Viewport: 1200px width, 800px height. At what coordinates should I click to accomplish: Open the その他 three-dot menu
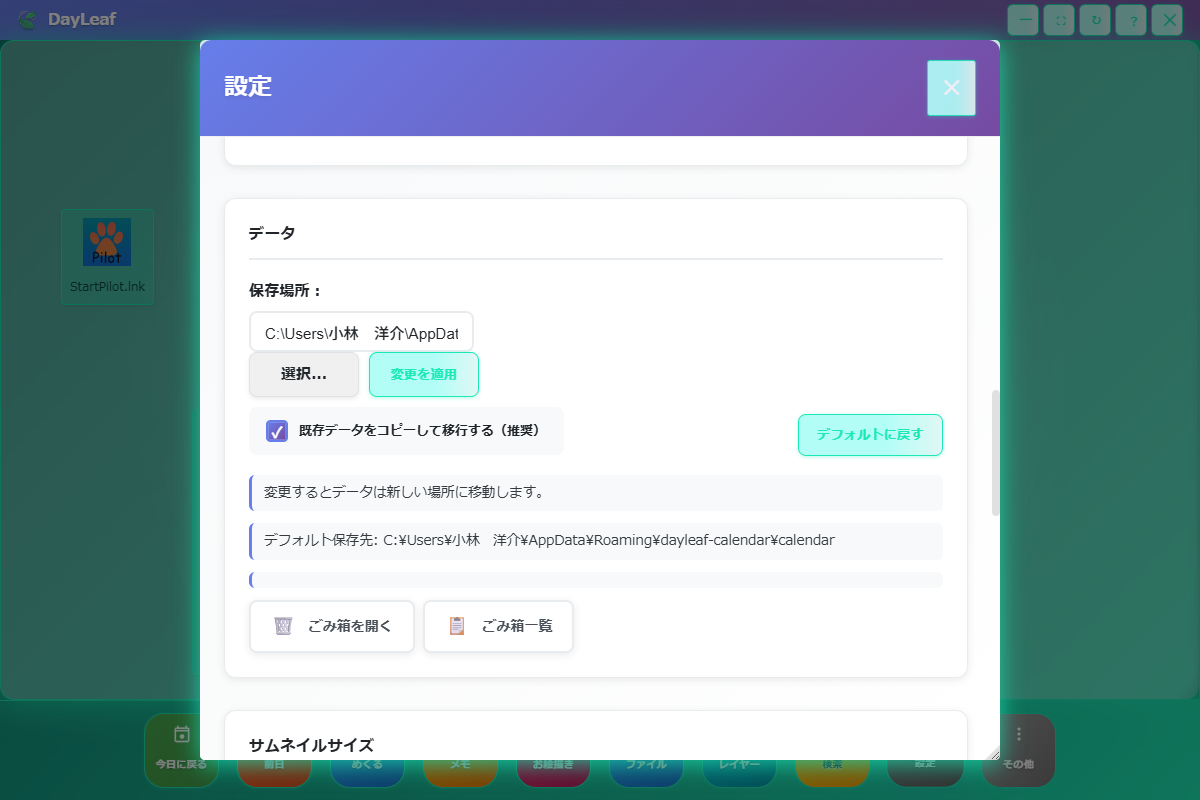click(x=1018, y=735)
